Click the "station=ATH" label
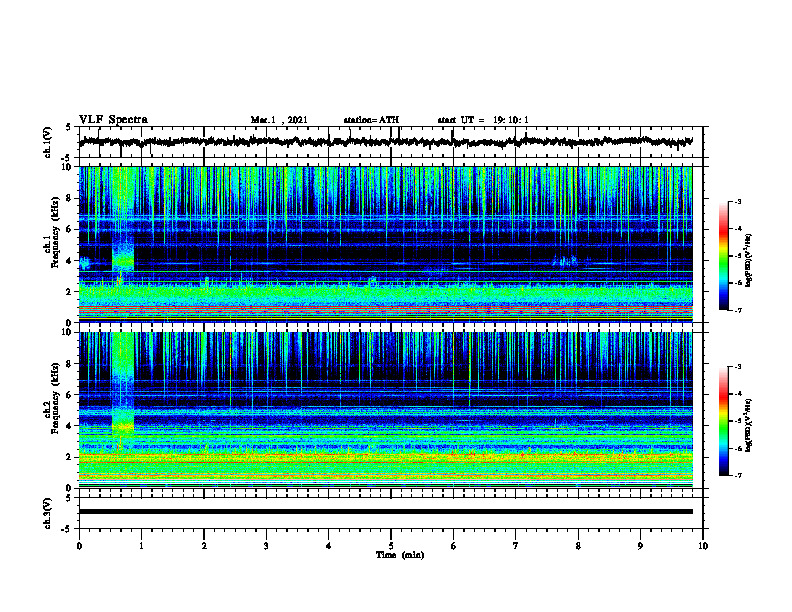The width and height of the screenshot is (792, 612). point(371,120)
